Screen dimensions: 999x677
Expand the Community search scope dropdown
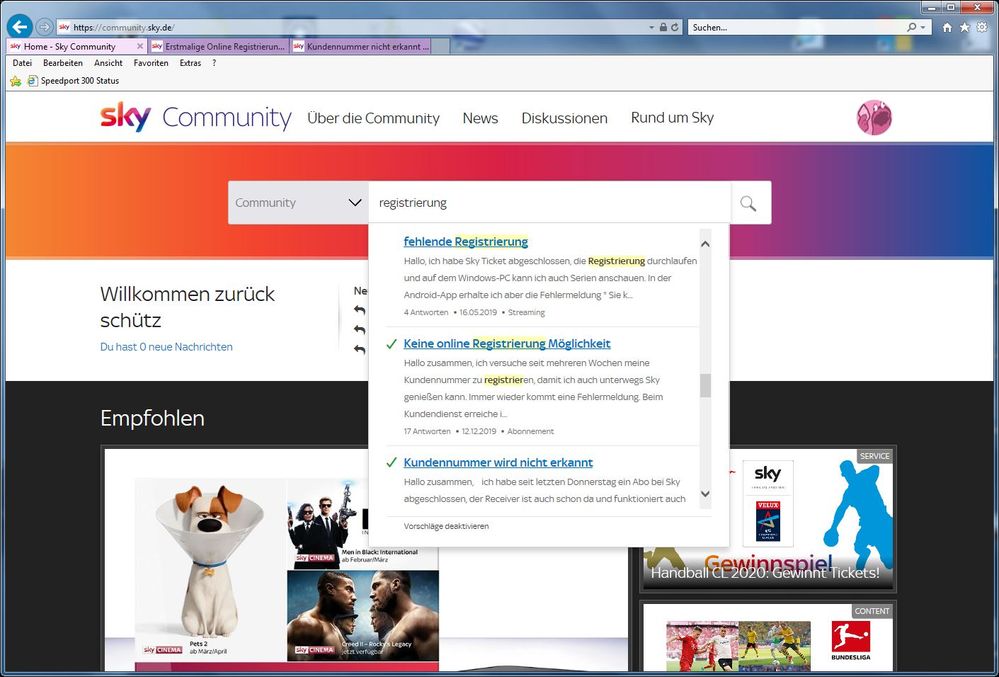click(298, 203)
